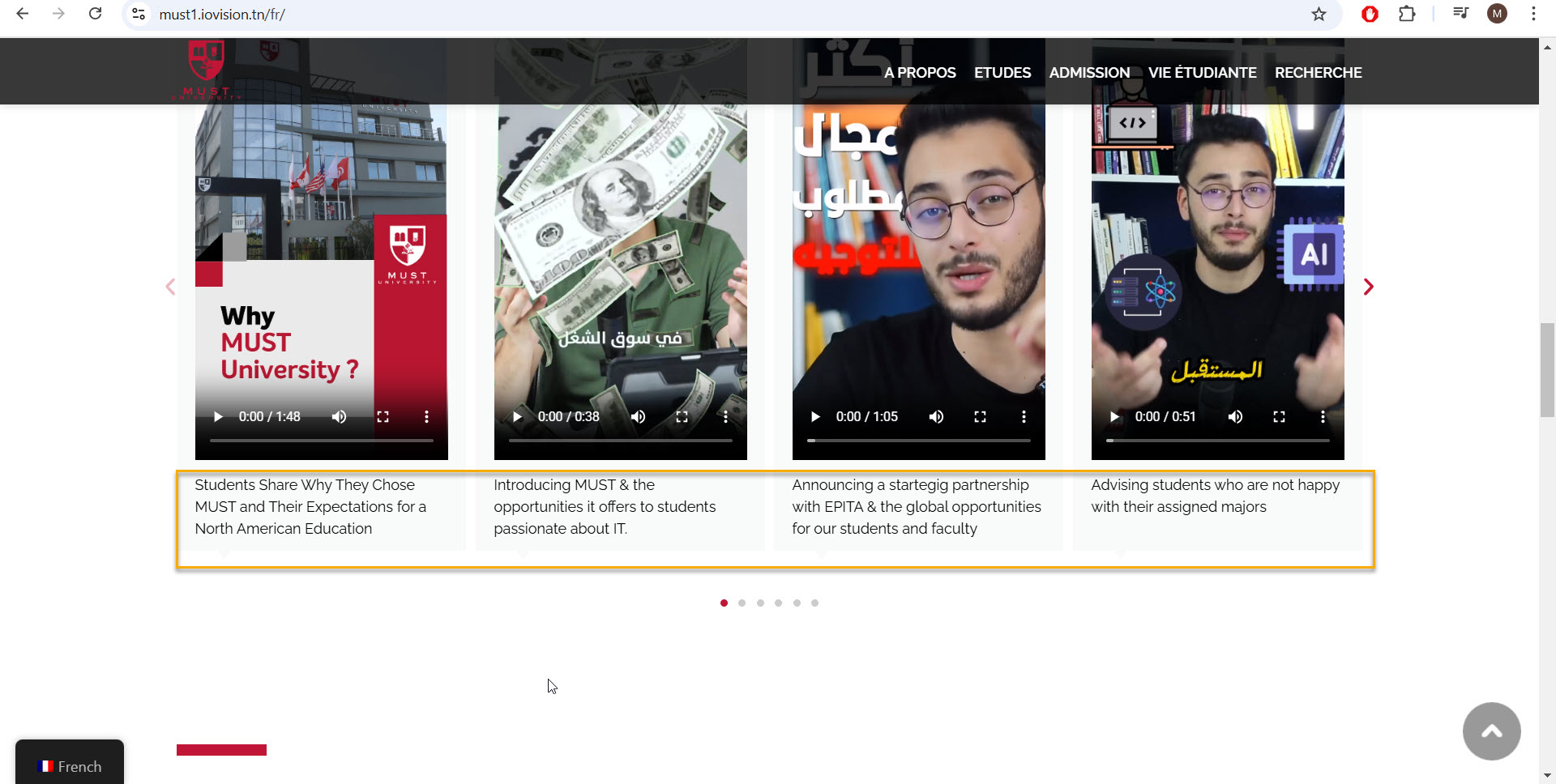
Task: Play the money video lasting 0:38
Action: click(516, 416)
